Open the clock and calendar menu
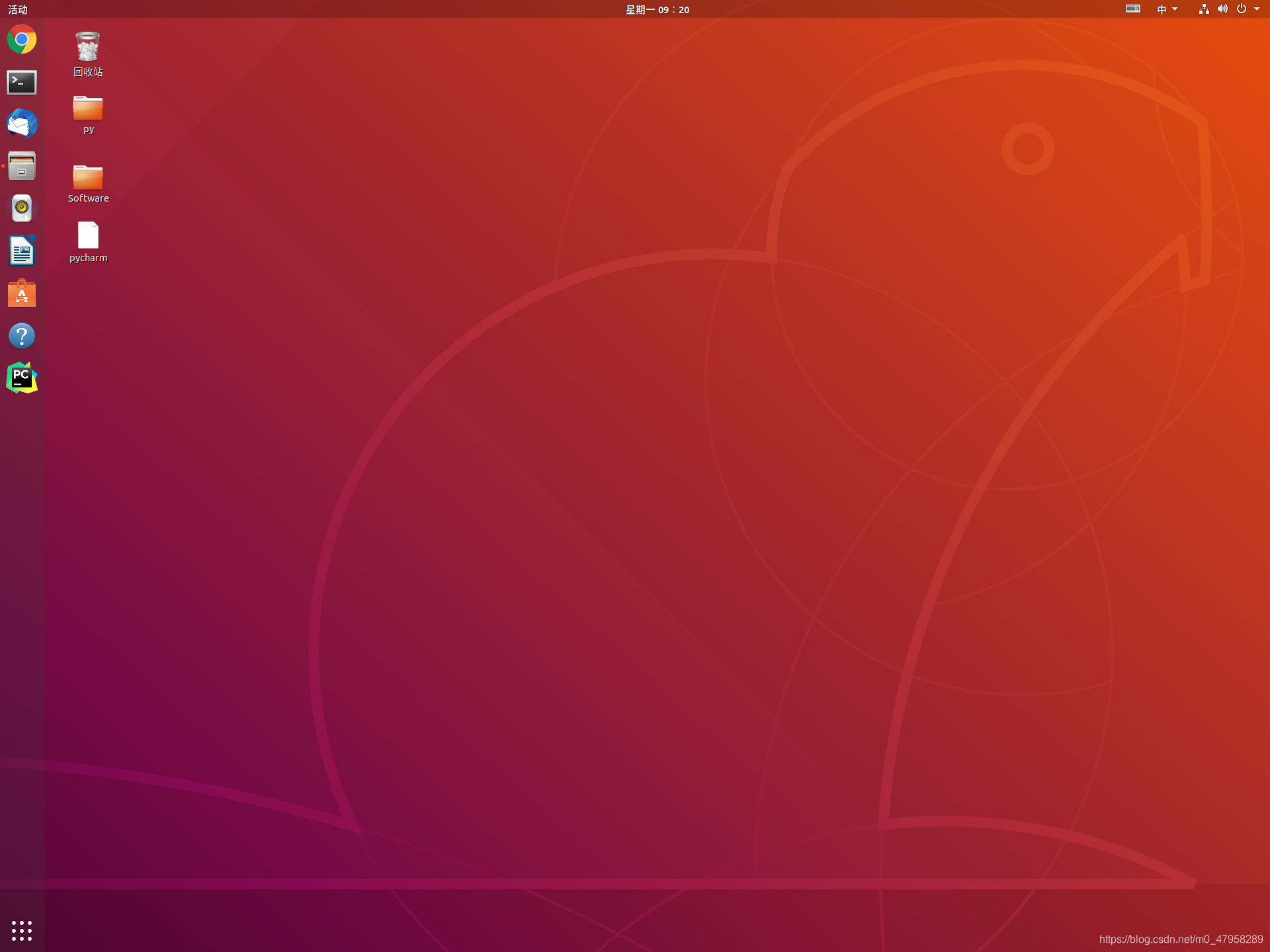Image resolution: width=1270 pixels, height=952 pixels. [657, 9]
